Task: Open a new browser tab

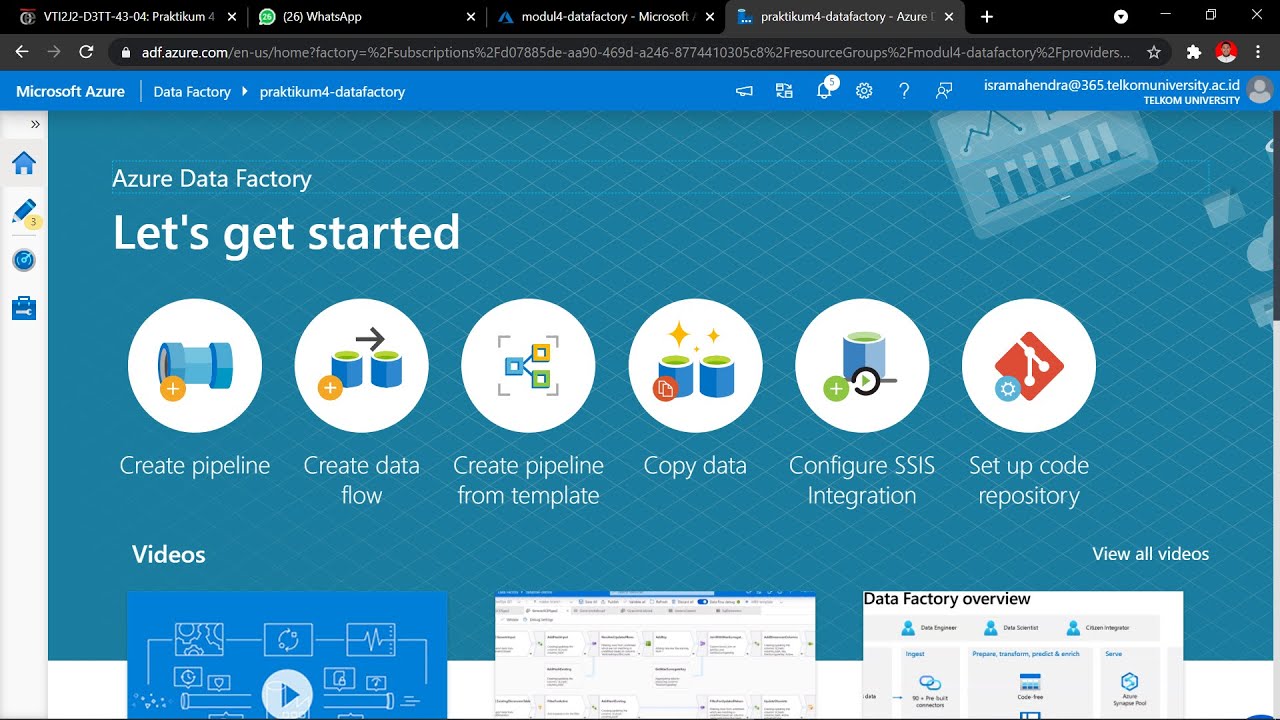Action: 987,17
